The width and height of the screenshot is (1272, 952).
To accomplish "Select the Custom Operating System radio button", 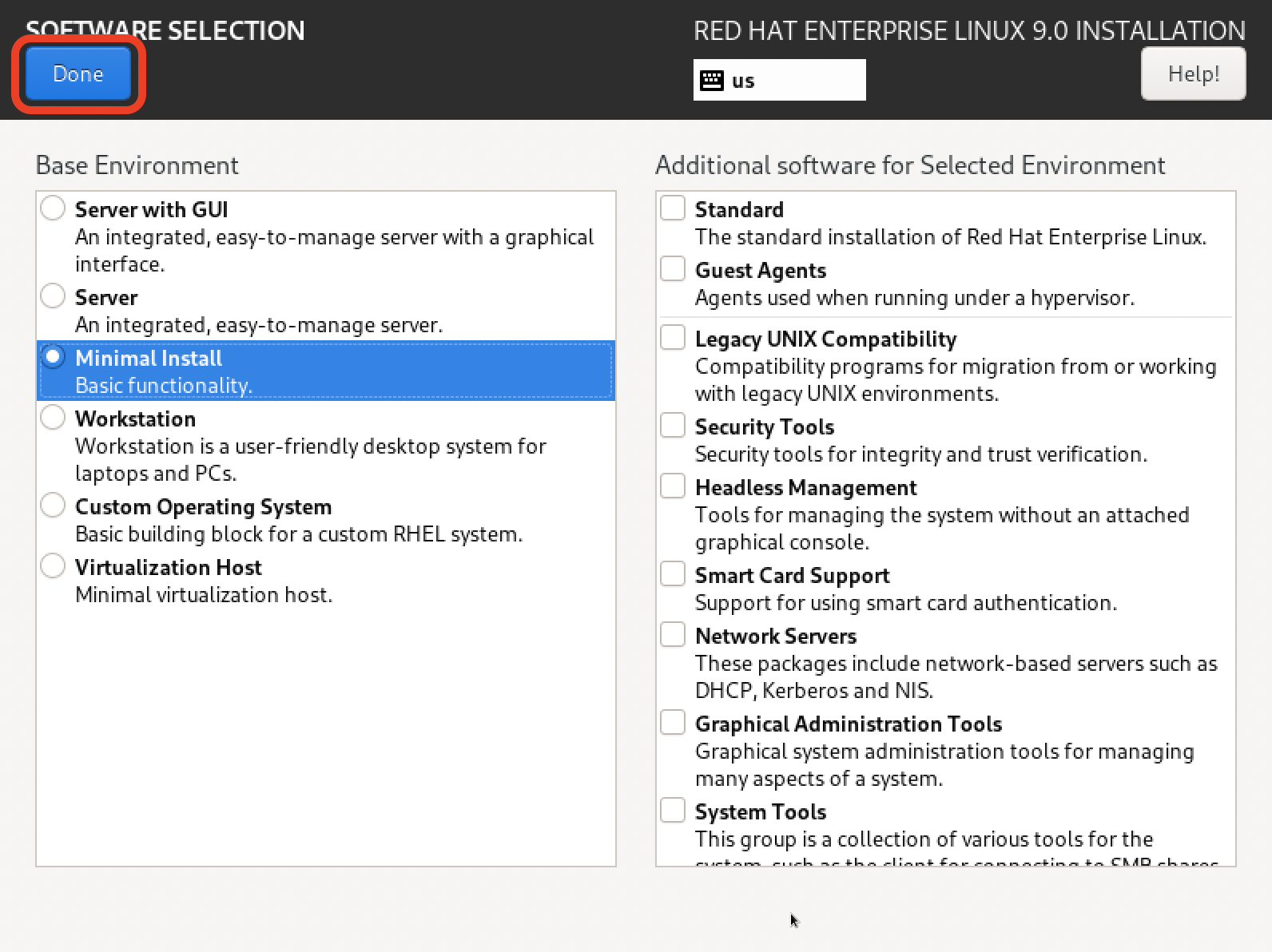I will click(x=53, y=506).
